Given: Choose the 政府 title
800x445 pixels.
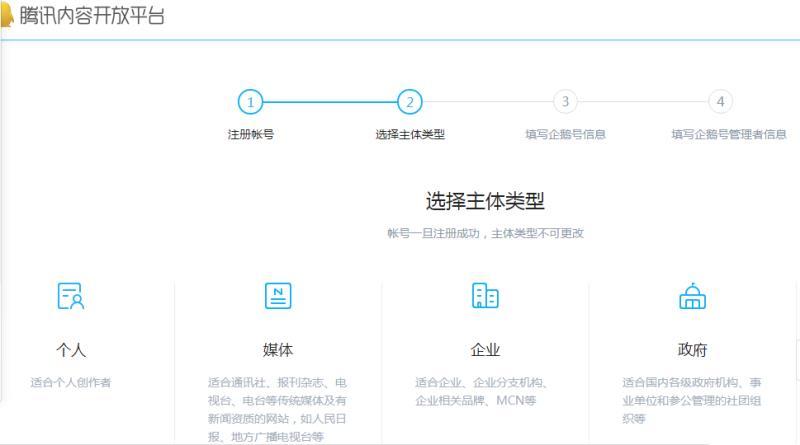Looking at the screenshot, I should (x=692, y=350).
